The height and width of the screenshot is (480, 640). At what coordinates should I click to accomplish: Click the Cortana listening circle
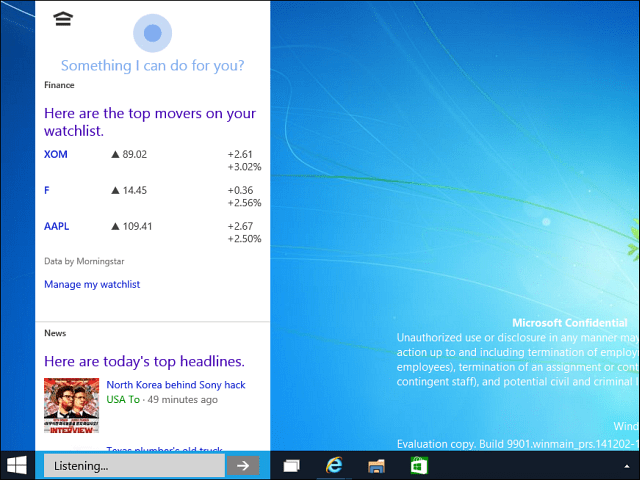pyautogui.click(x=153, y=33)
